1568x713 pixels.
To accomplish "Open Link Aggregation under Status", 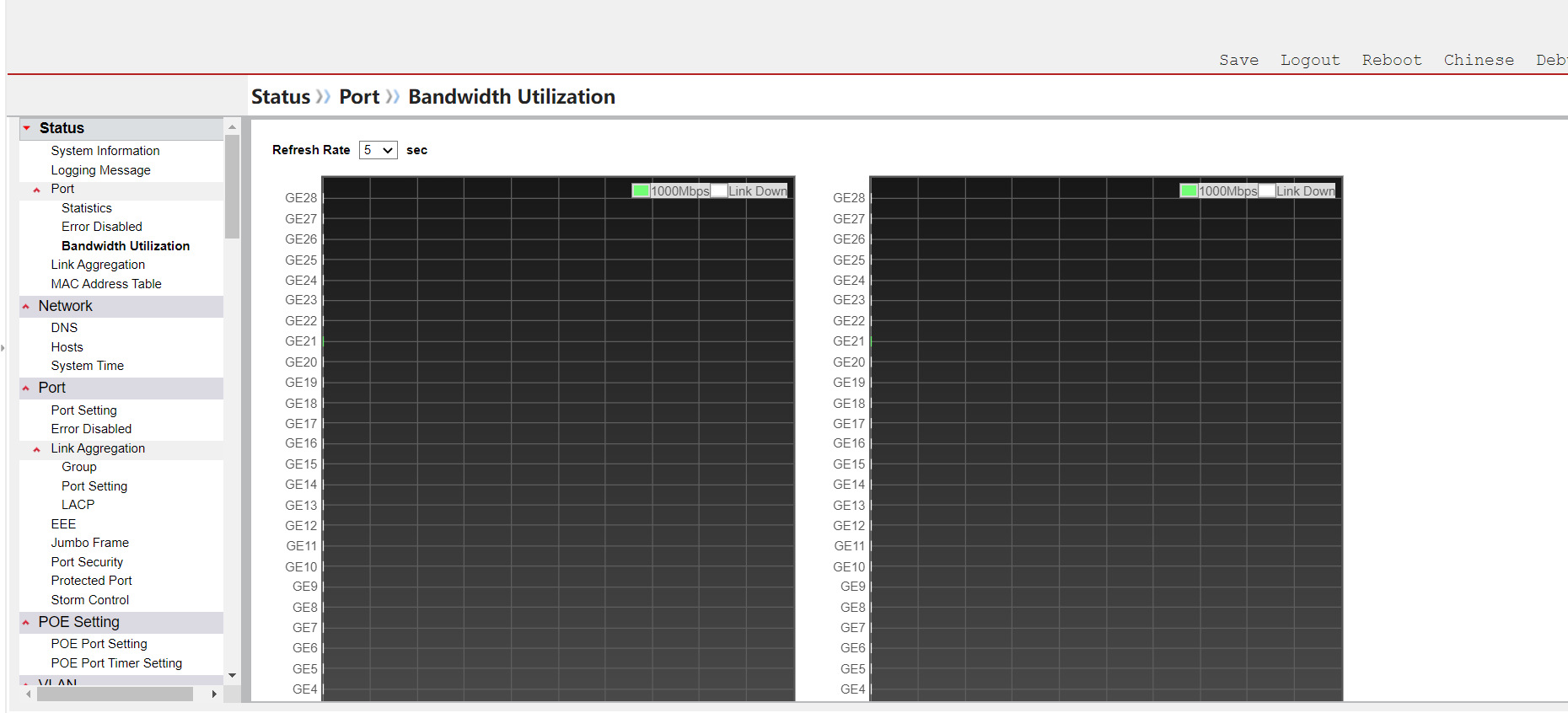I will pyautogui.click(x=98, y=265).
